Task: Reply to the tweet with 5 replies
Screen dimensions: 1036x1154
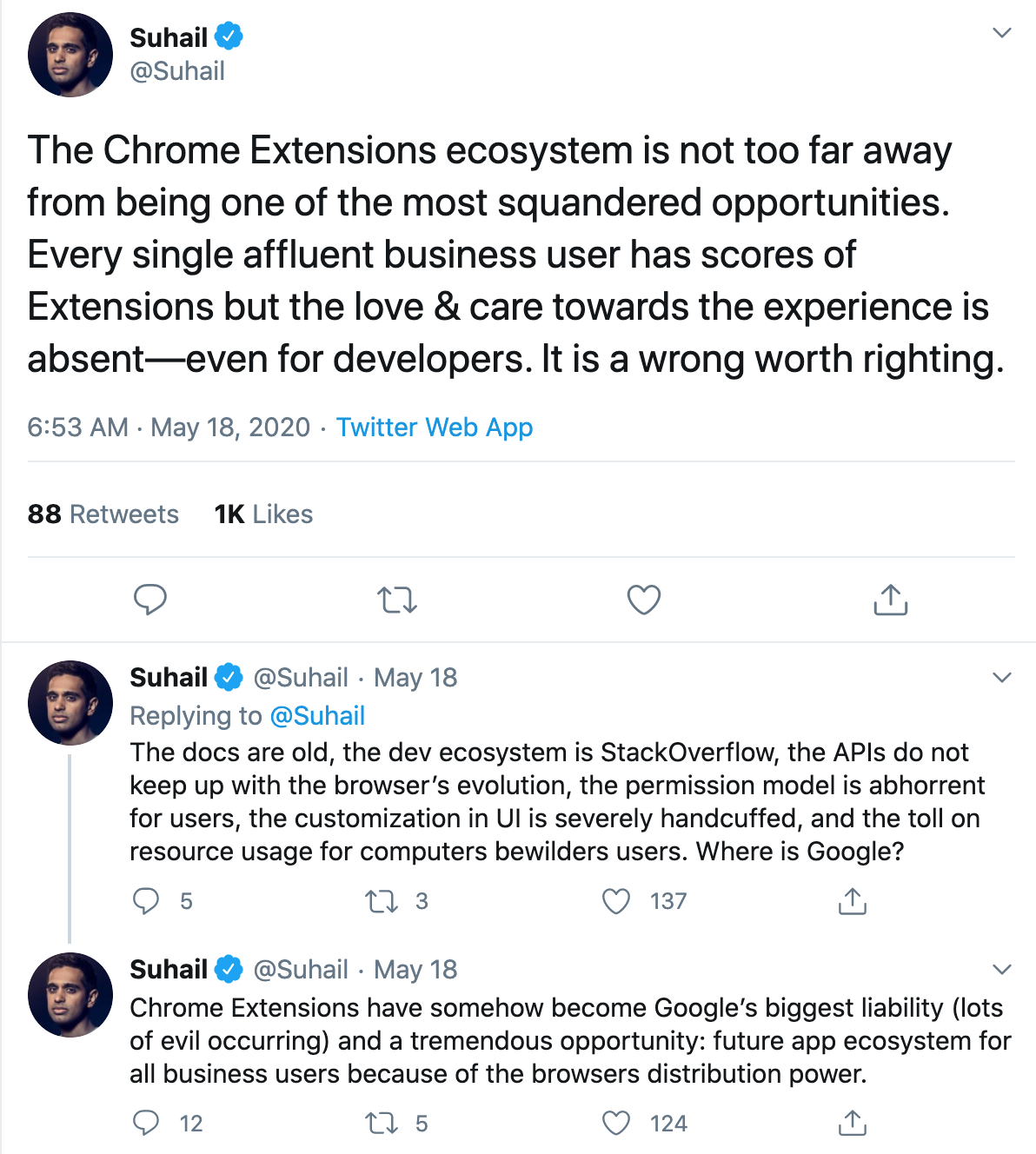Action: (x=146, y=901)
